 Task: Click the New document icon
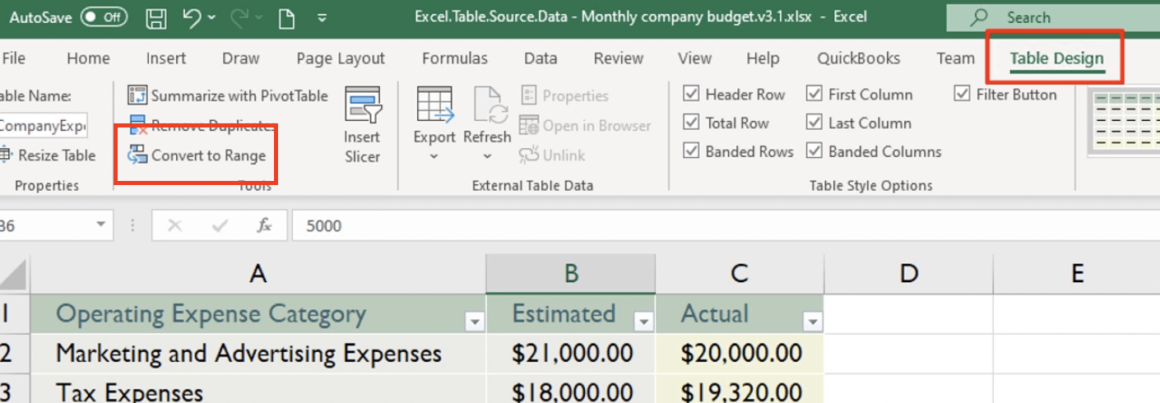point(287,18)
